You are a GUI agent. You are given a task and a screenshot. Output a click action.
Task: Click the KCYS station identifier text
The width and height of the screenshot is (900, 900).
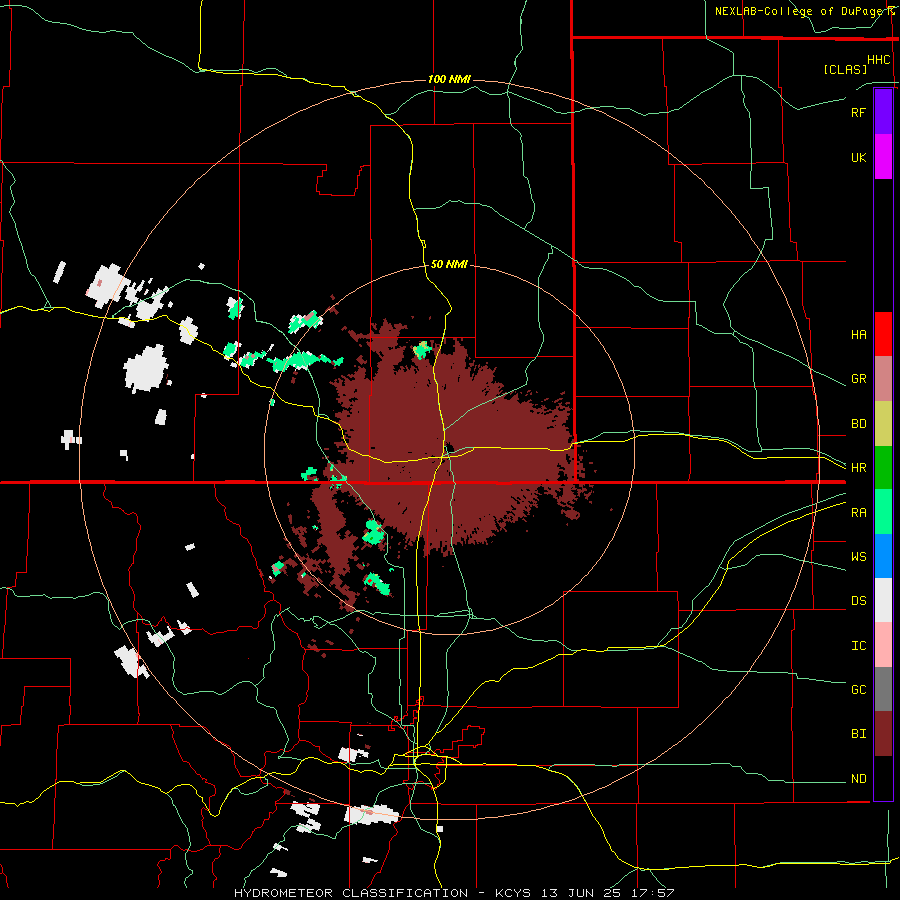point(513,893)
